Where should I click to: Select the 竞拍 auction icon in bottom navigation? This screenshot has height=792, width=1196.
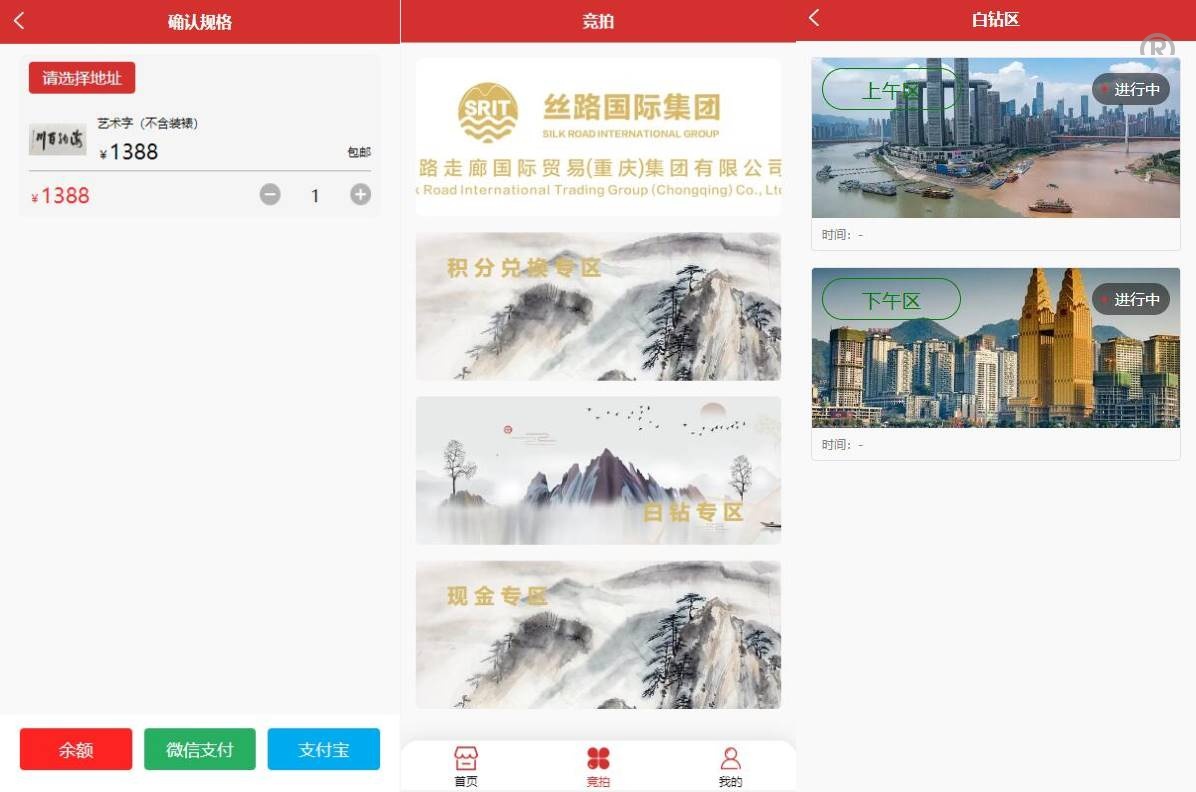(x=597, y=765)
